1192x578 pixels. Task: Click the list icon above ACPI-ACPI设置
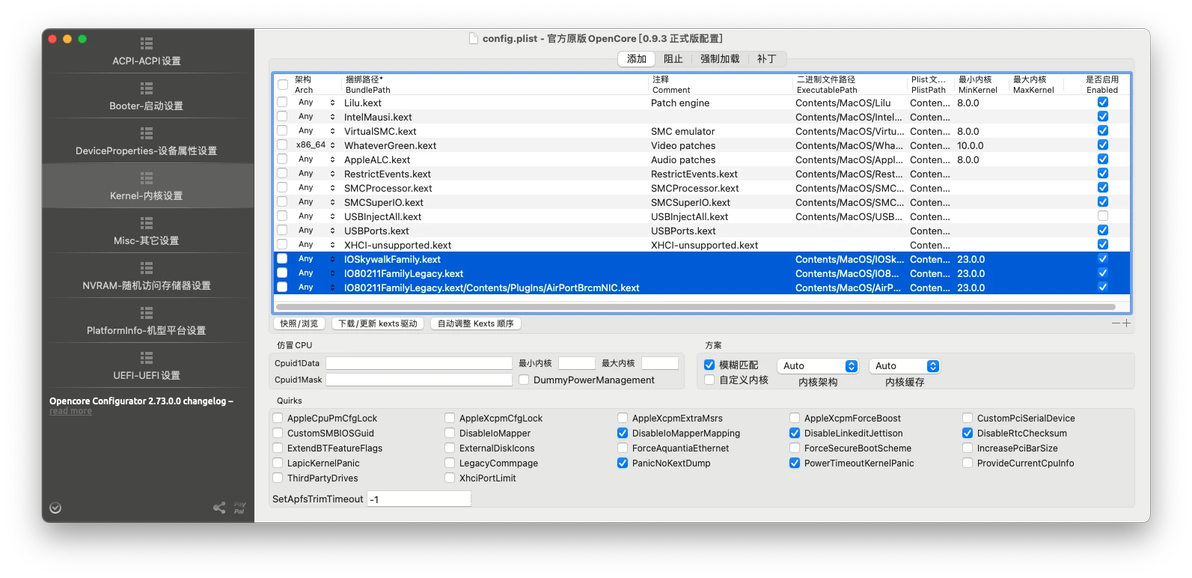coord(147,43)
